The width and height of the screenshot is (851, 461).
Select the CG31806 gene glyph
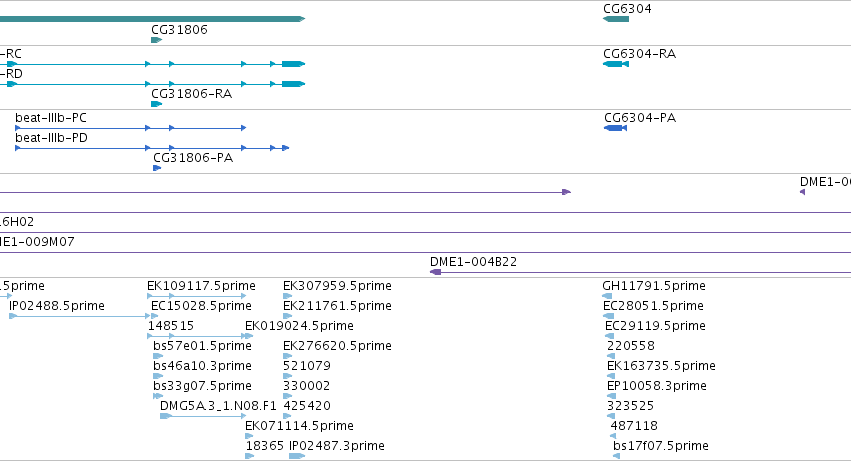point(156,40)
